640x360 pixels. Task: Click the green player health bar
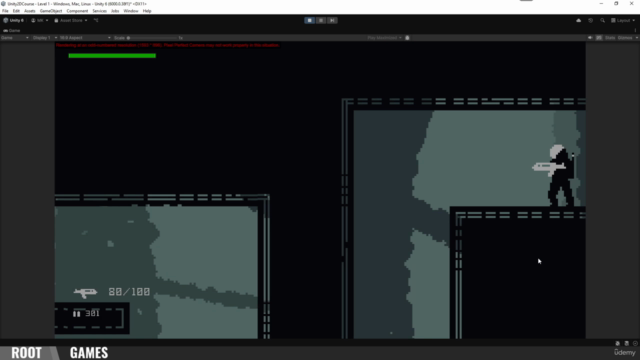[x=112, y=56]
